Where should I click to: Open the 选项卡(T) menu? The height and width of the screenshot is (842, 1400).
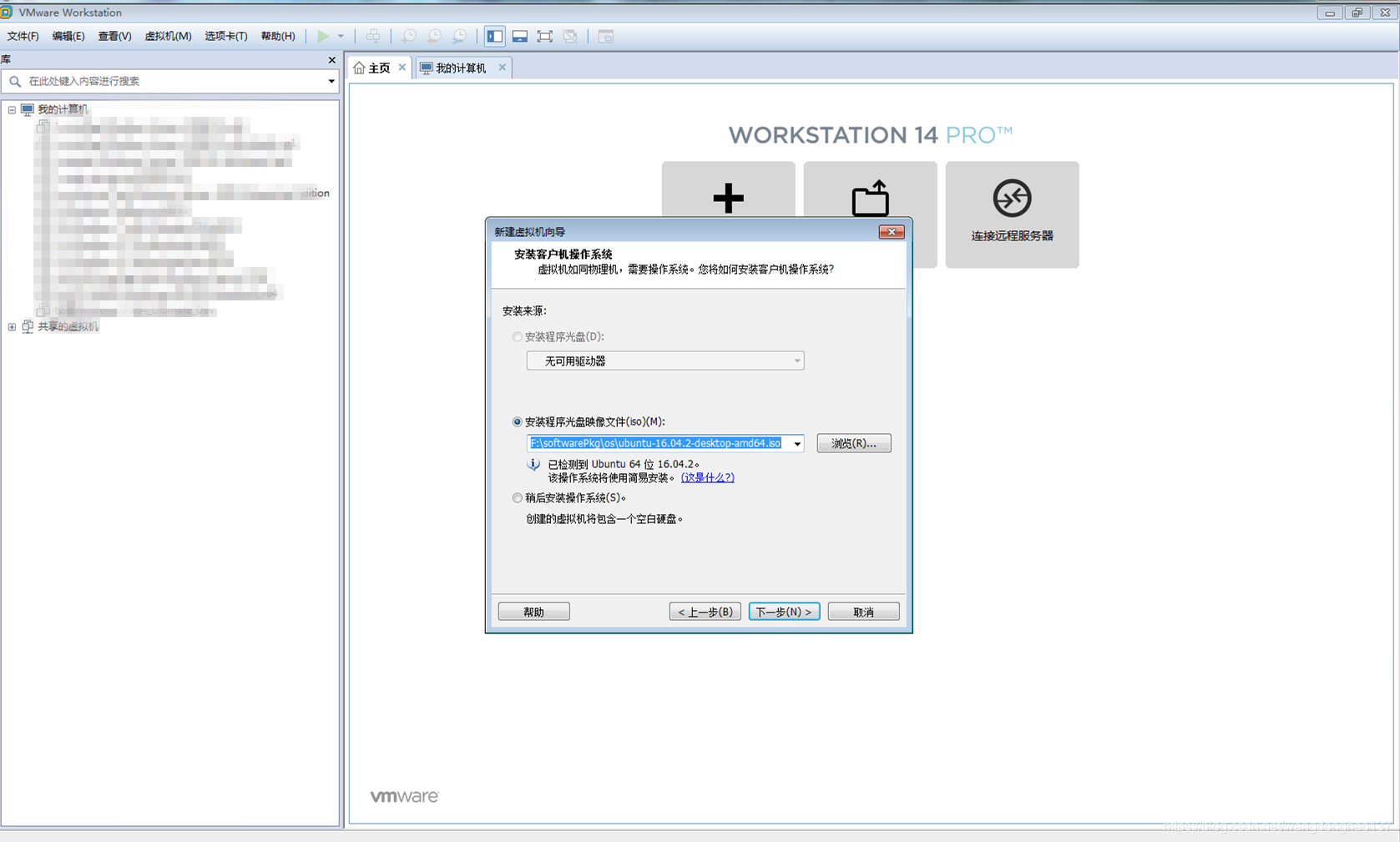[226, 36]
